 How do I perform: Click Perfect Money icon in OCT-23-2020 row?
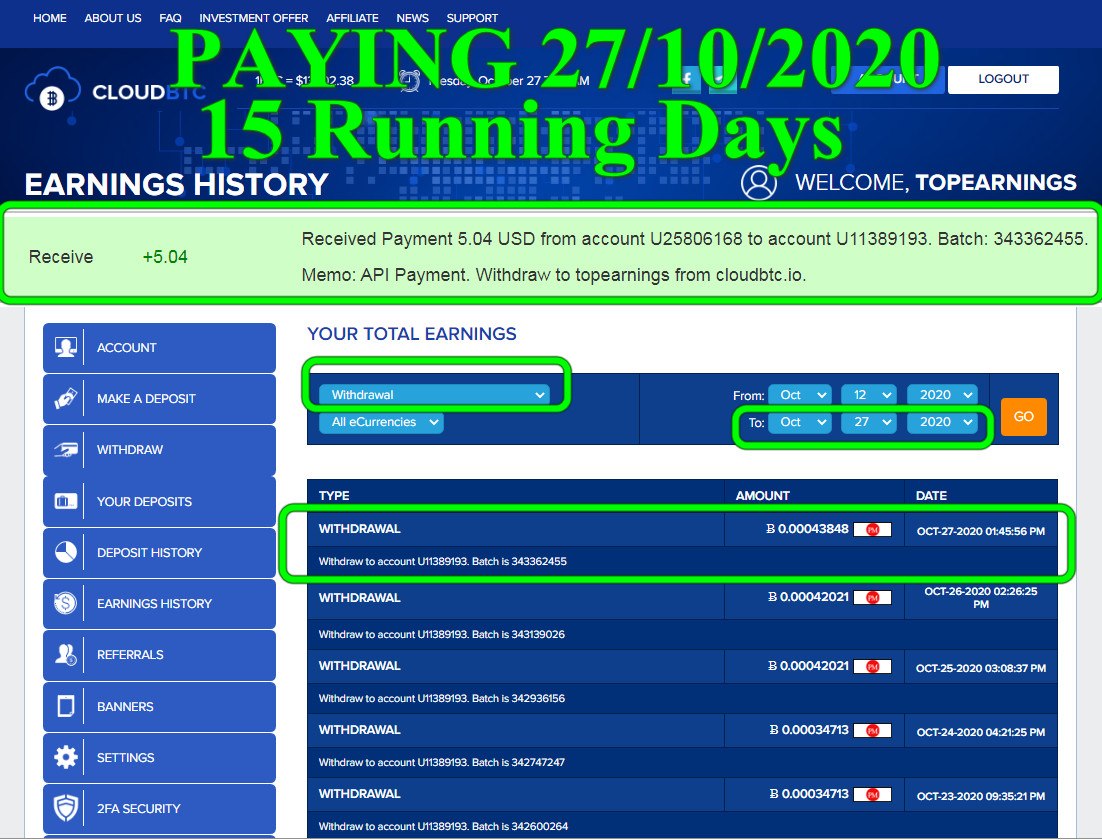pos(872,794)
